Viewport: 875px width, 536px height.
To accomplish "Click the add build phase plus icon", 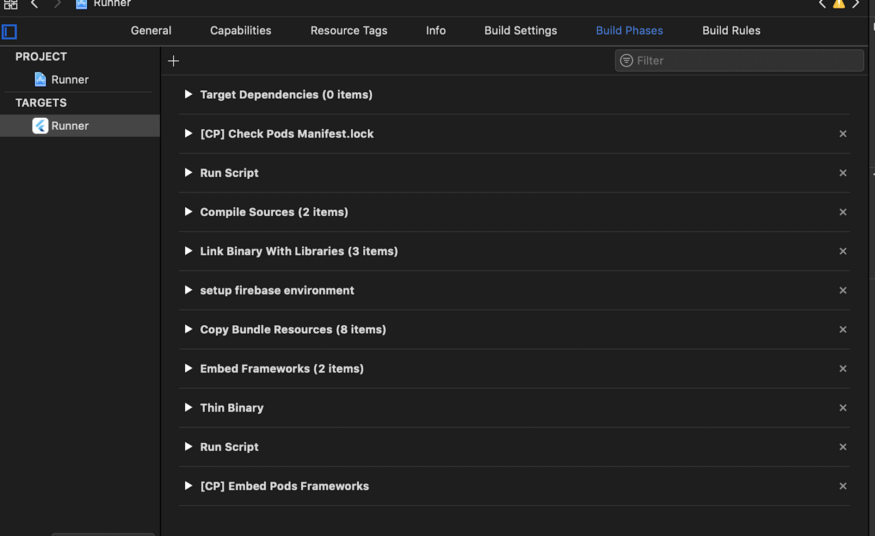I will coord(173,61).
